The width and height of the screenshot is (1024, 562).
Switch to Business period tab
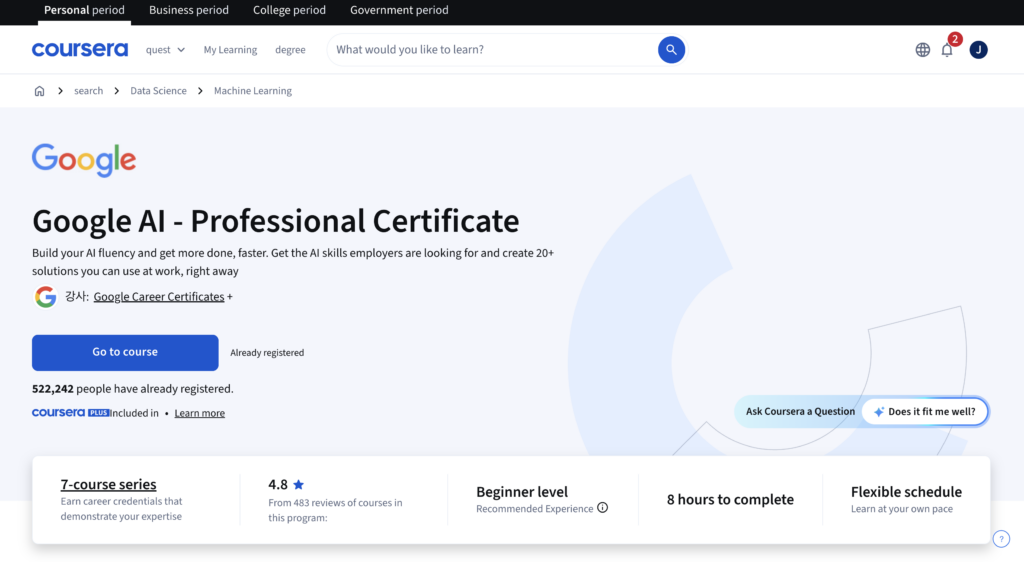pos(189,10)
